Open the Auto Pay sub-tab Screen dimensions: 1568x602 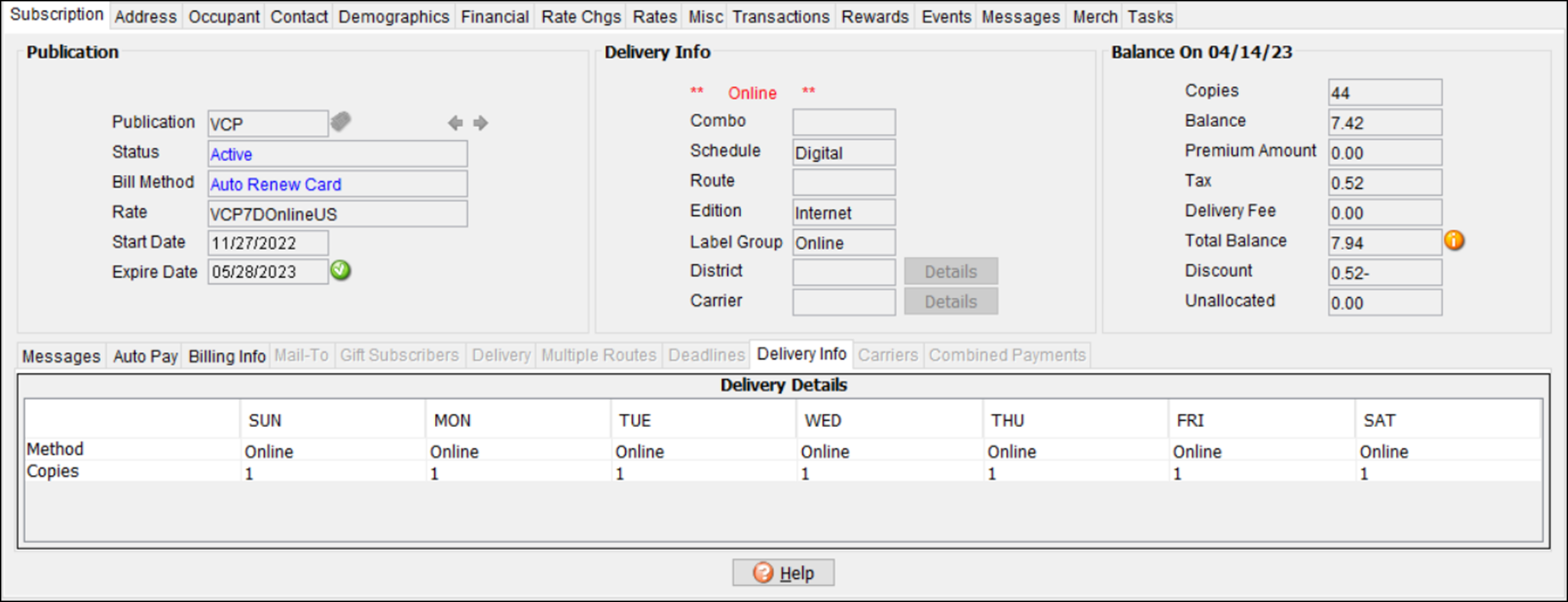tap(145, 356)
